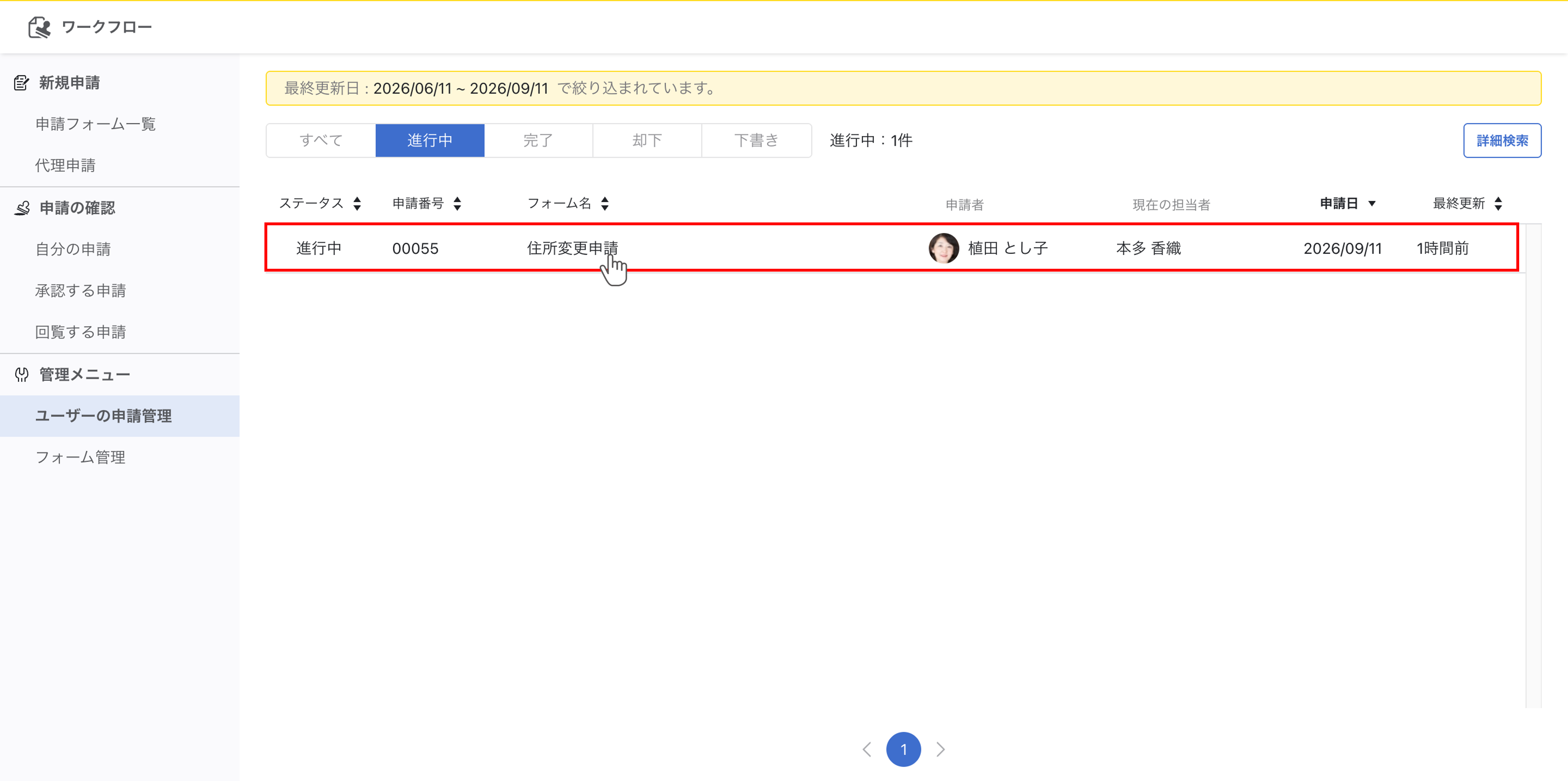Click the 新規申請 section heading
The image size is (1568, 781).
coord(69,83)
